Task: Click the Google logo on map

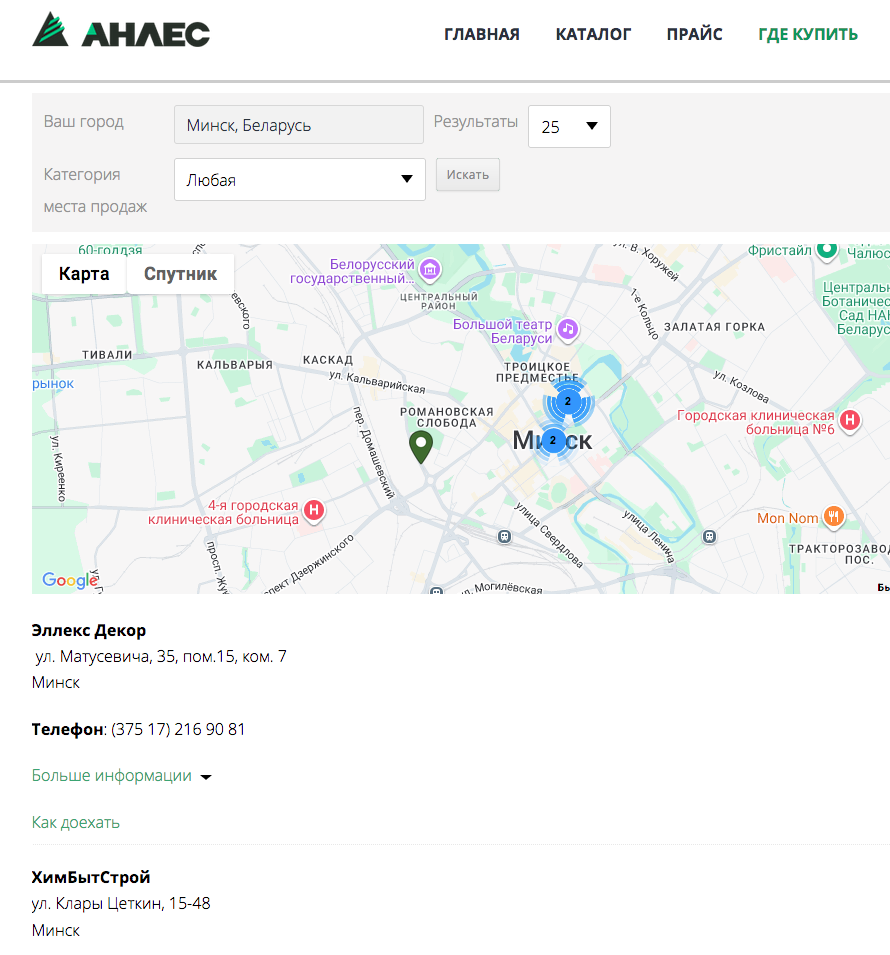Action: [69, 580]
